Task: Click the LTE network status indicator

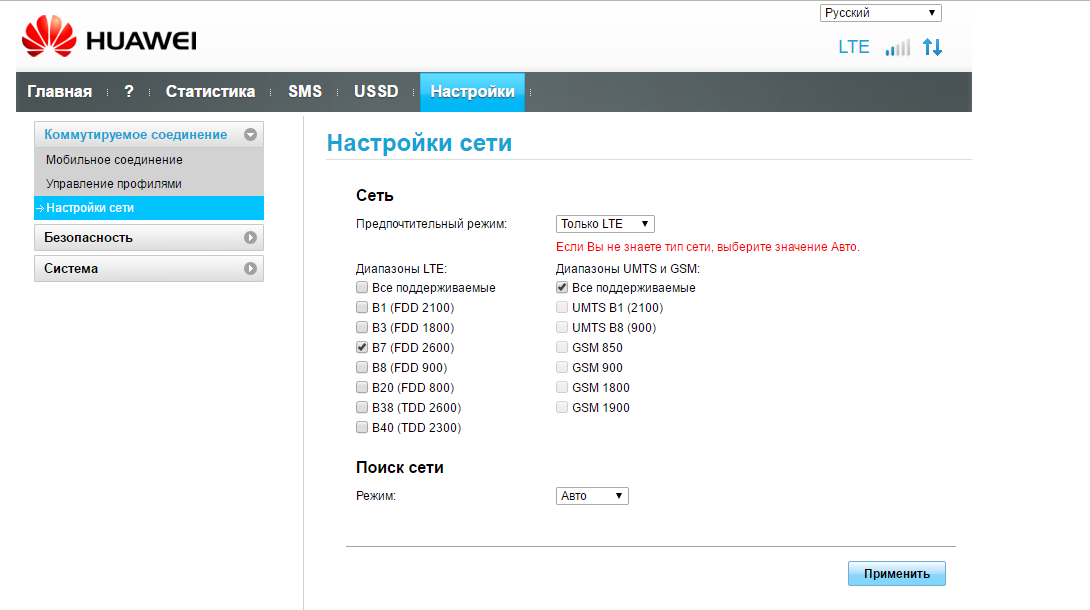Action: [x=853, y=47]
